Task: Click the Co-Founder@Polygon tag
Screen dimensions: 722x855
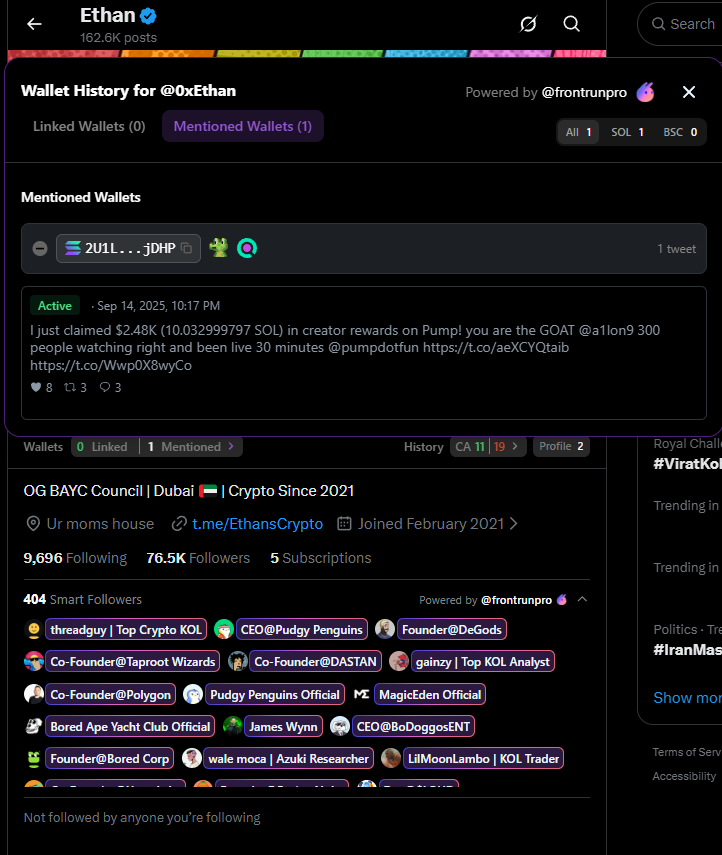Action: pyautogui.click(x=110, y=694)
